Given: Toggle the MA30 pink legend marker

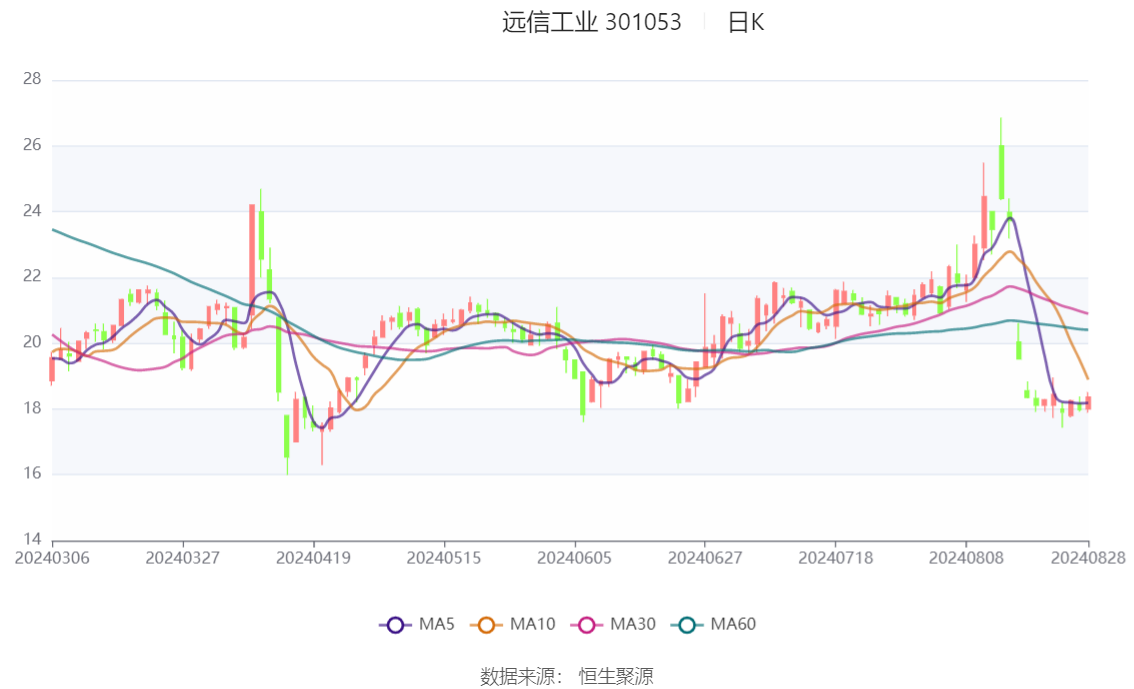Looking at the screenshot, I should click(587, 625).
